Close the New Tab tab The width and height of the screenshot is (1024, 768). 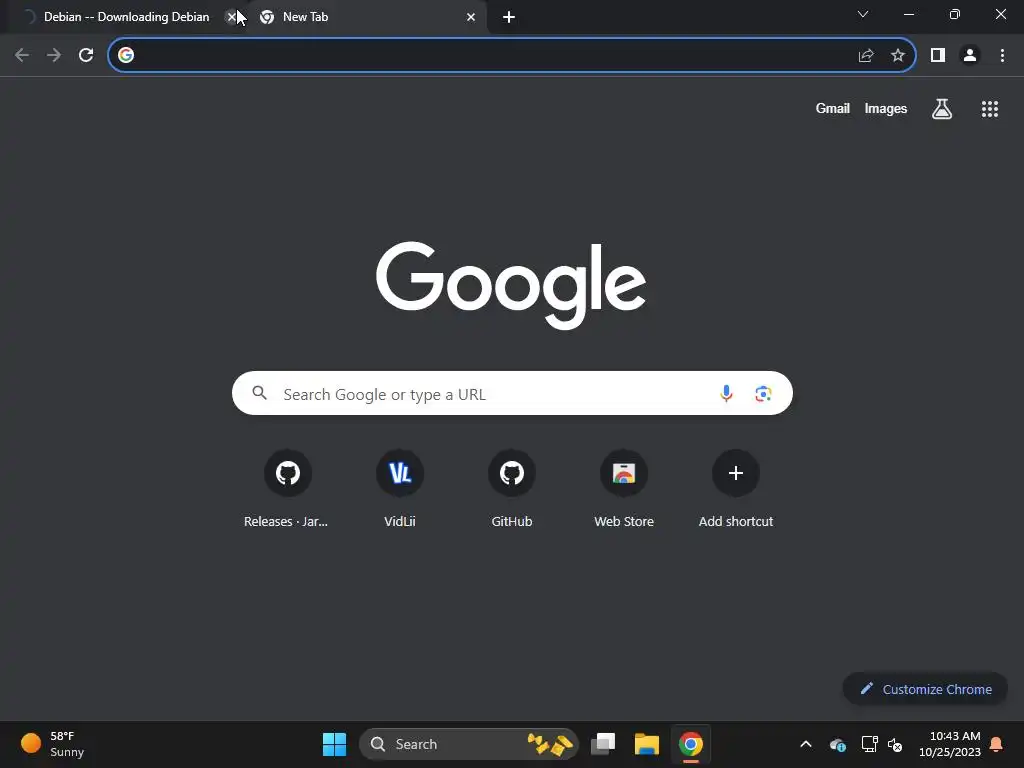pyautogui.click(x=471, y=17)
